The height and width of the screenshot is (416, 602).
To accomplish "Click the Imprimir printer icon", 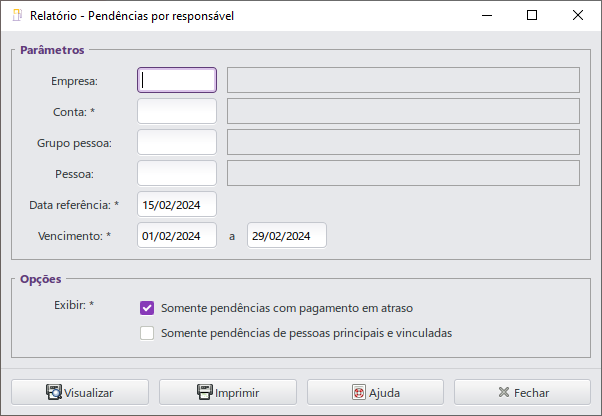I will click(x=205, y=392).
